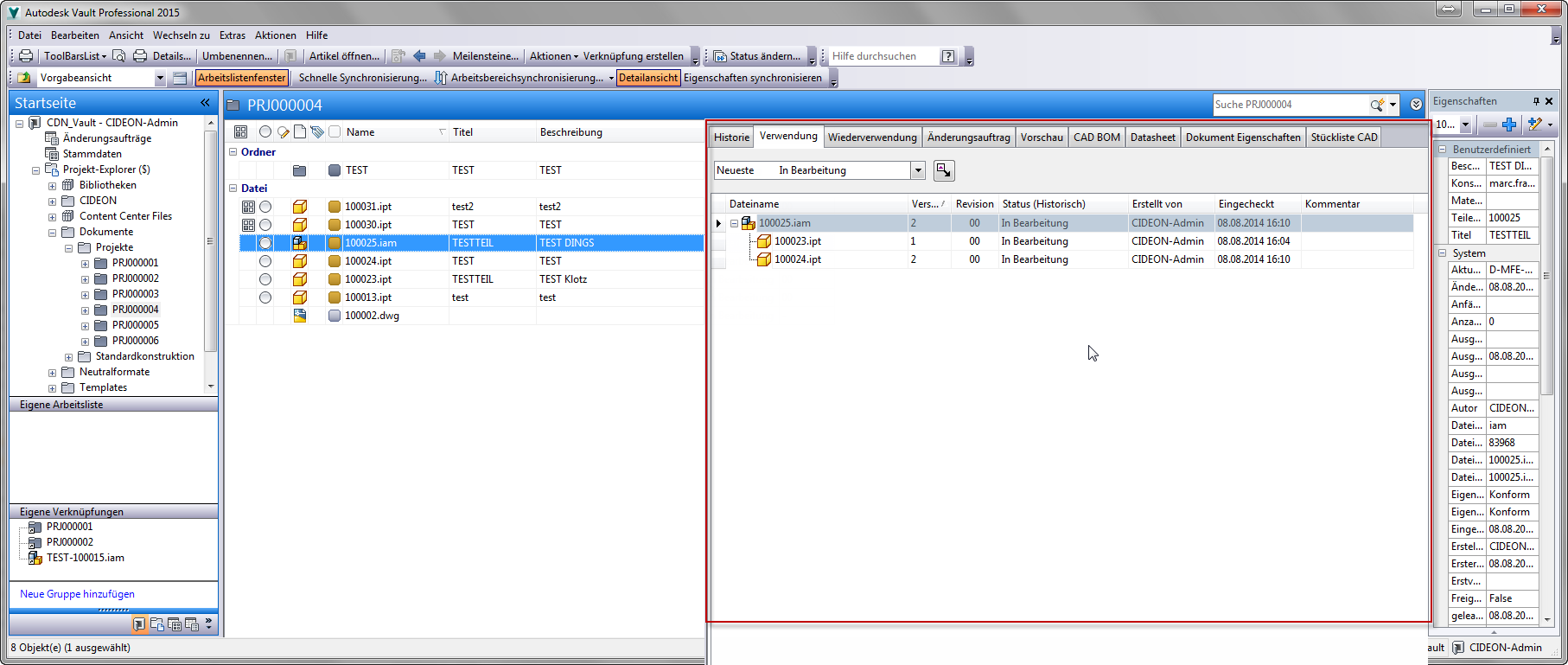This screenshot has height=665, width=1568.
Task: Toggle the Arbeitslistenfenster button
Action: (241, 78)
